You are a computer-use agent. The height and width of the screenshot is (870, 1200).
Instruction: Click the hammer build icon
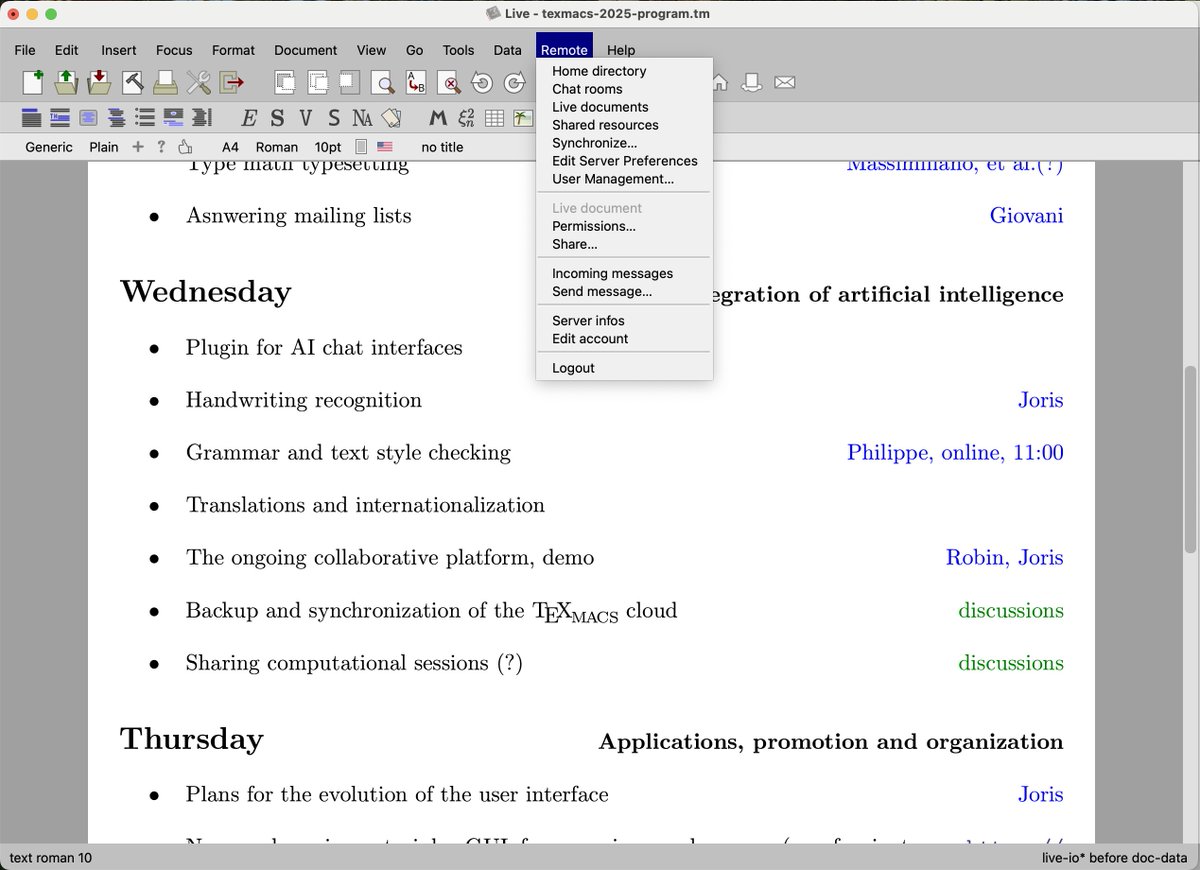click(x=132, y=82)
